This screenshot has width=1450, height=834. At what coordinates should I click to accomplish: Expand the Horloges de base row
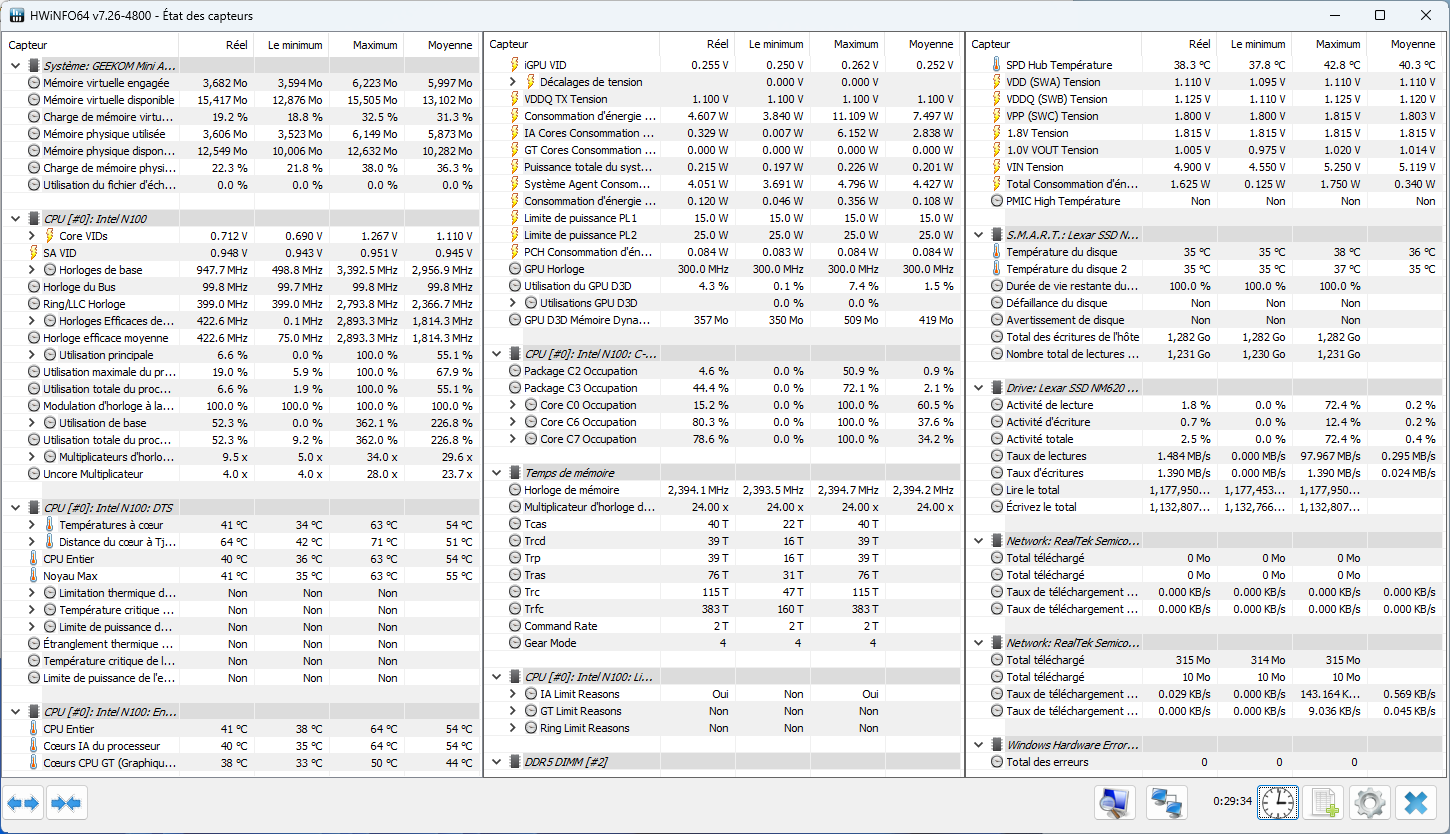click(x=32, y=270)
